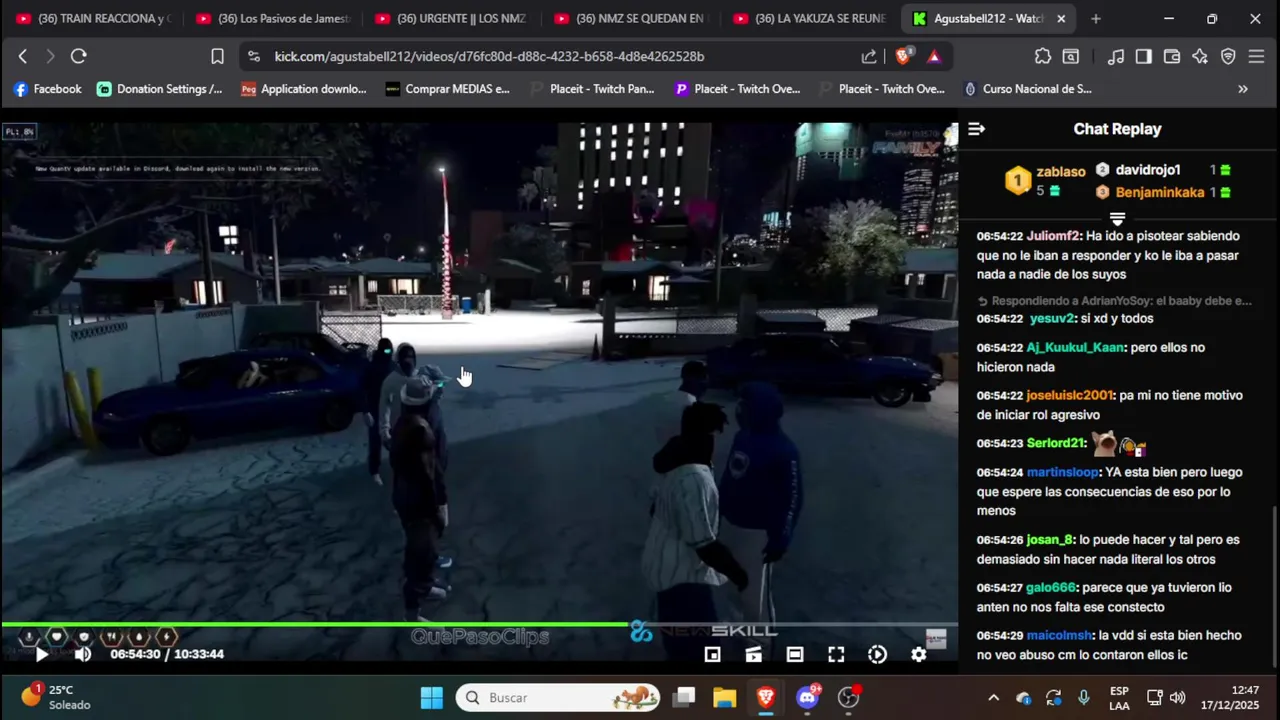Click the taskbar Buscar search box
The width and height of the screenshot is (1280, 720).
[x=558, y=697]
